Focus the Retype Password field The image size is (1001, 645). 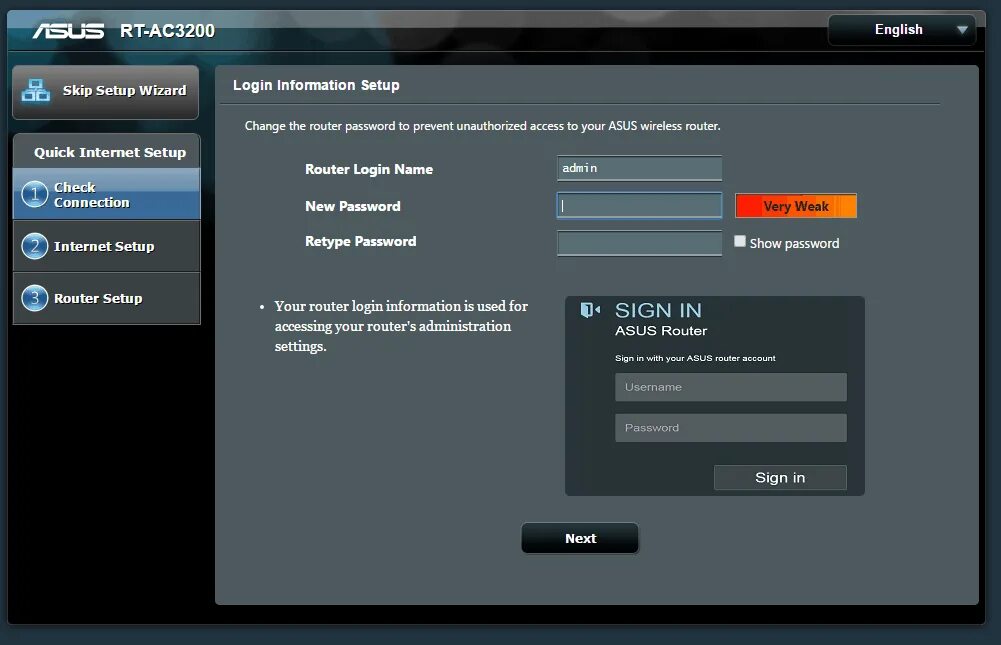(639, 243)
